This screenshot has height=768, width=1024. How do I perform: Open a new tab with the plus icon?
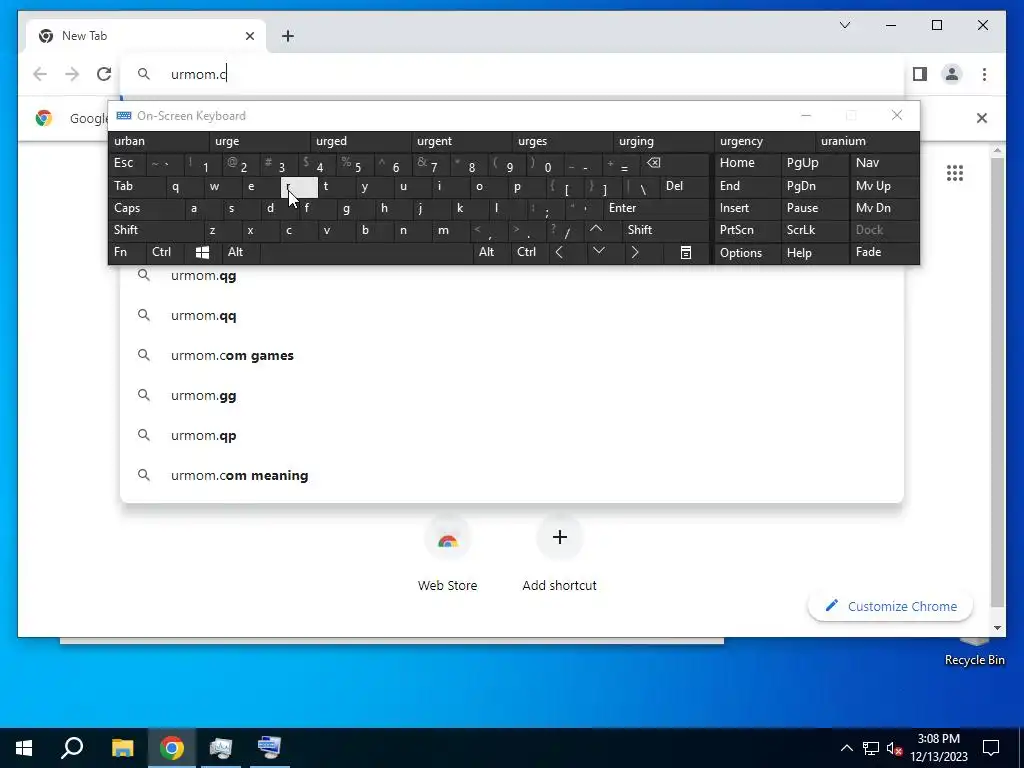pos(288,36)
